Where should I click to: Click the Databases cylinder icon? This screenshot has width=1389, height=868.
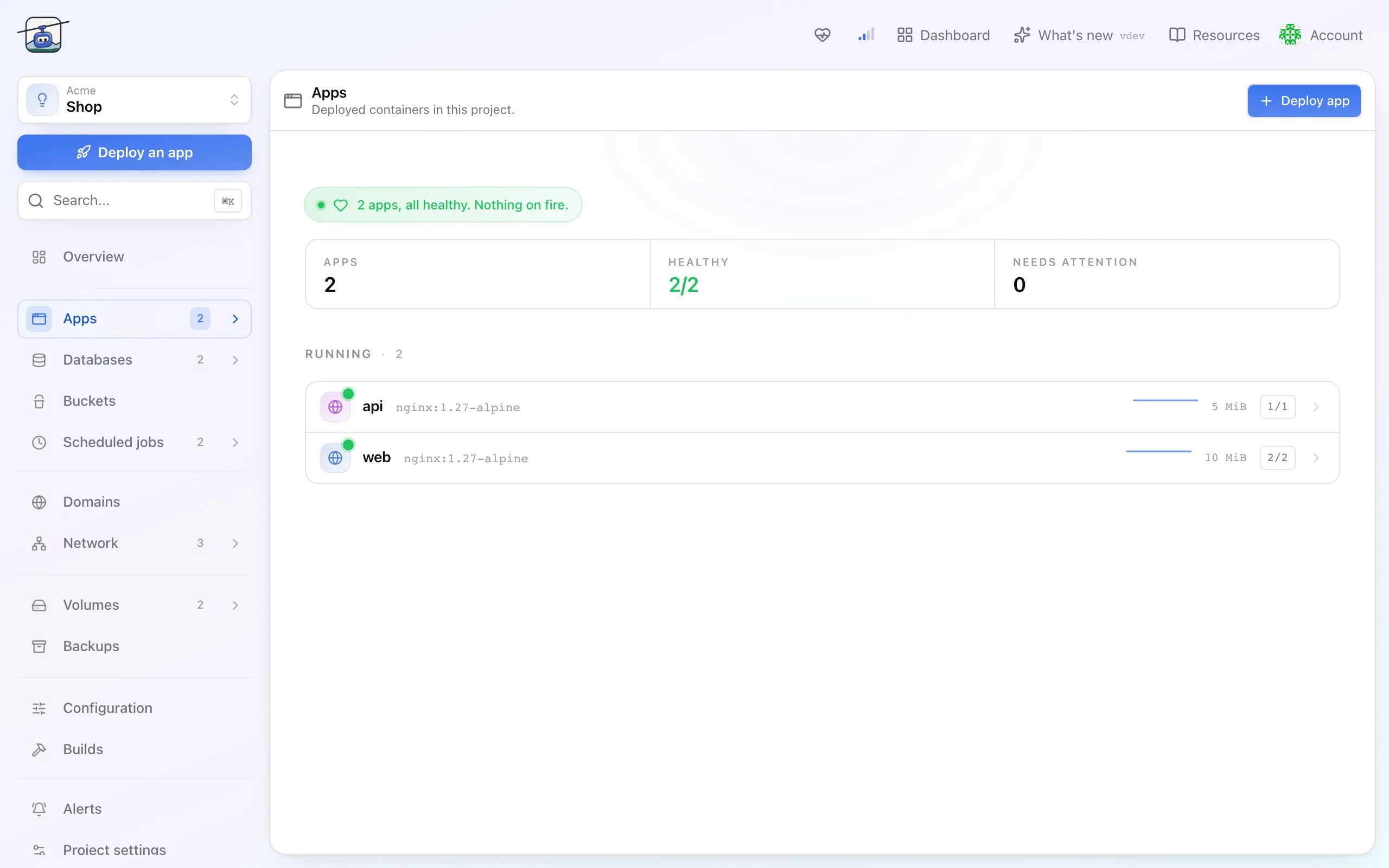39,360
